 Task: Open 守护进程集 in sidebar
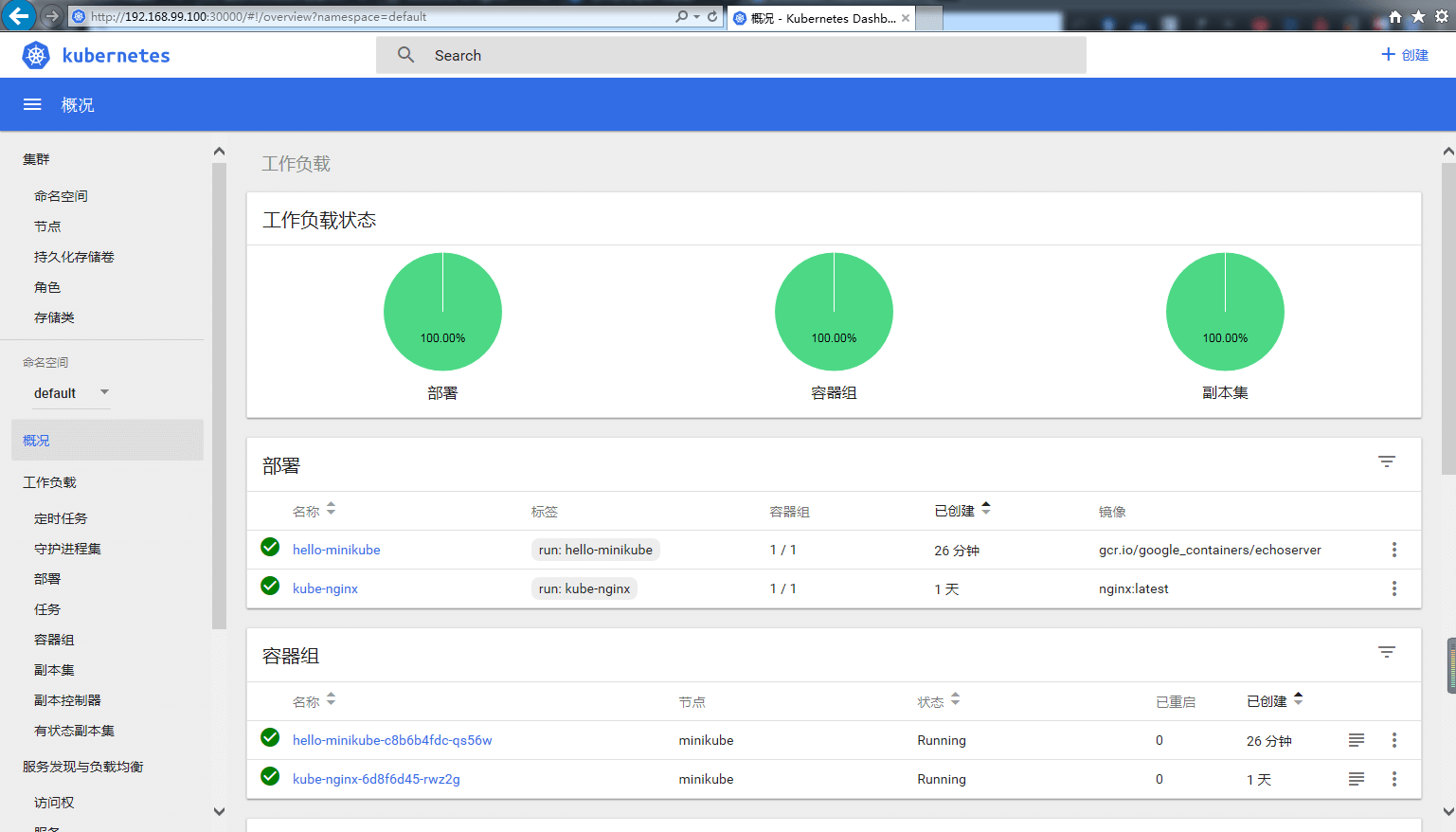pos(67,549)
